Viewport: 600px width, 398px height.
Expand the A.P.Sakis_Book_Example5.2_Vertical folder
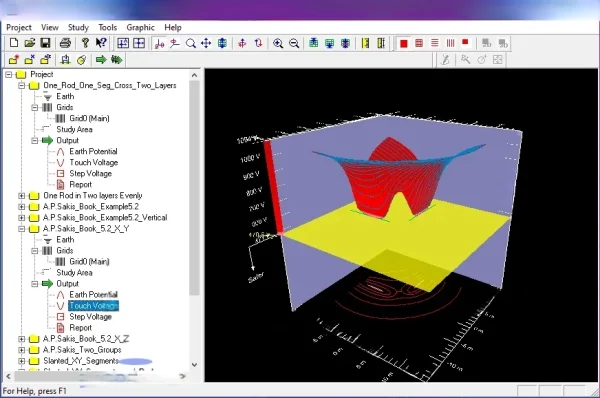coord(22,218)
